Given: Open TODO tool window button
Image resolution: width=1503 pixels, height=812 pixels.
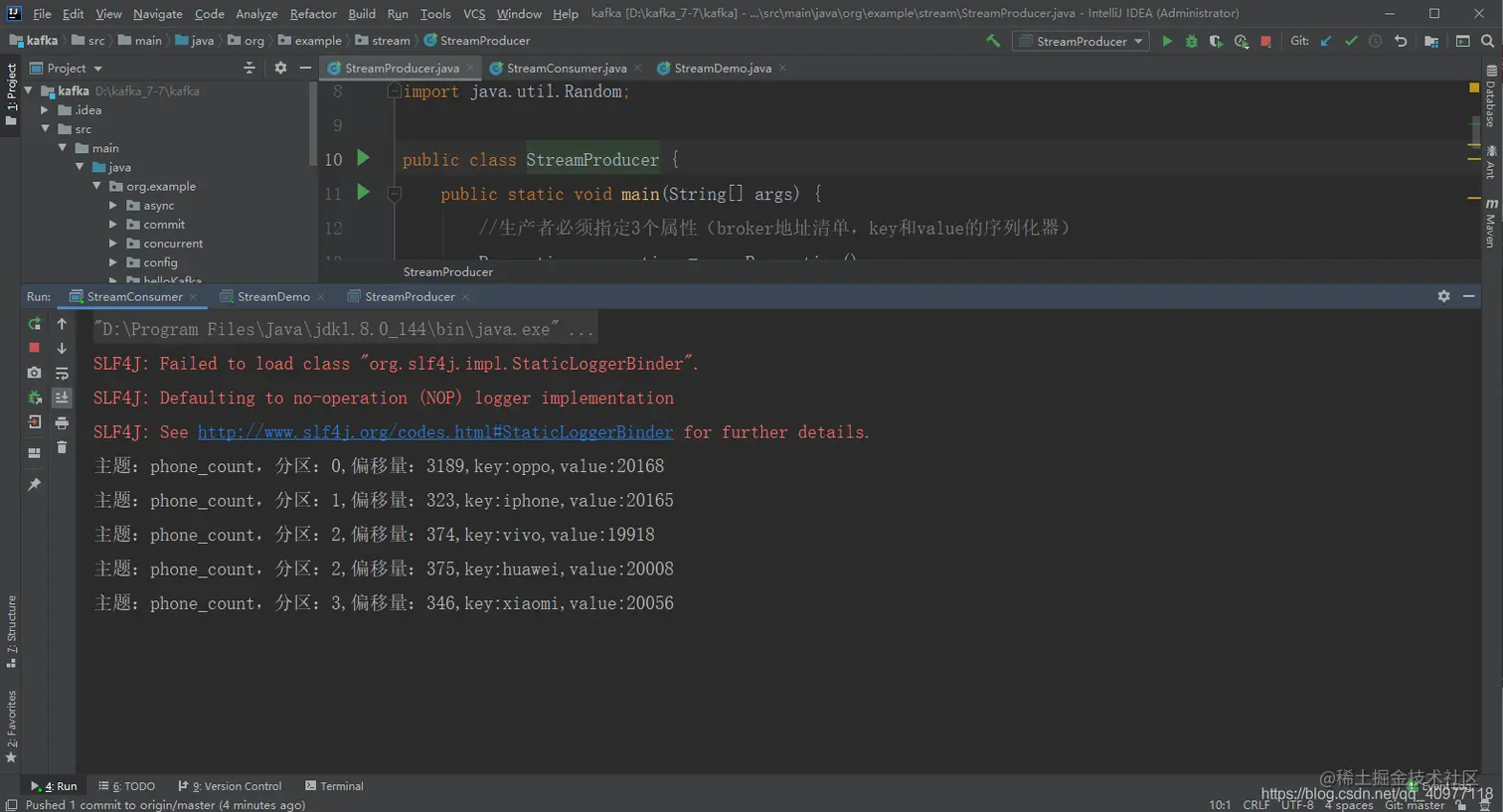Looking at the screenshot, I should click(126, 786).
